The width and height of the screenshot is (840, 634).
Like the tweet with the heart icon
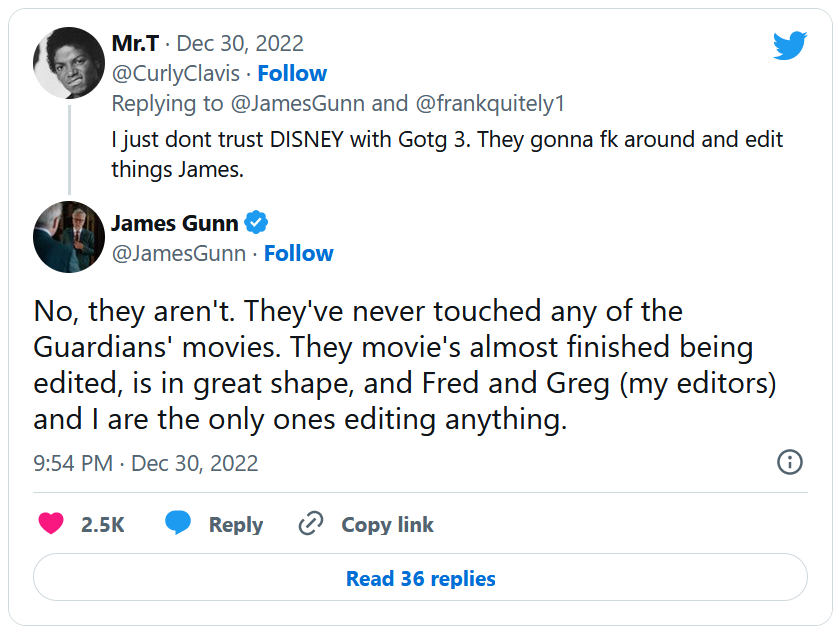(51, 524)
